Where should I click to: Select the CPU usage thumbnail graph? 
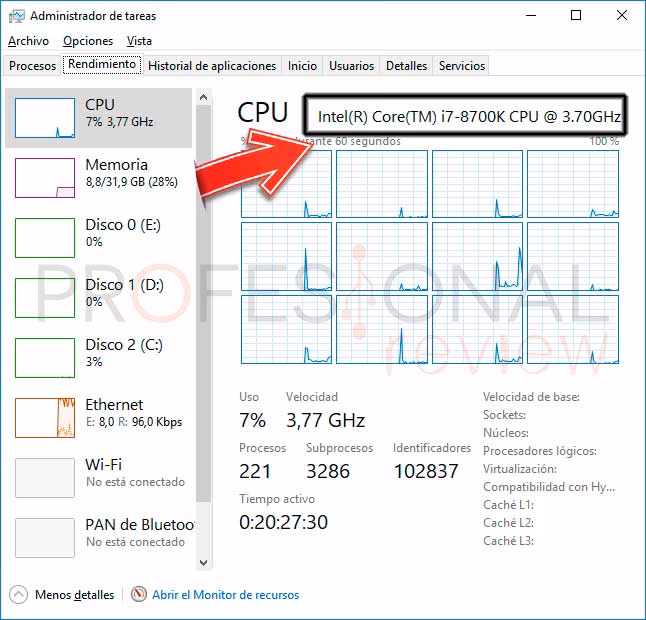[45, 118]
